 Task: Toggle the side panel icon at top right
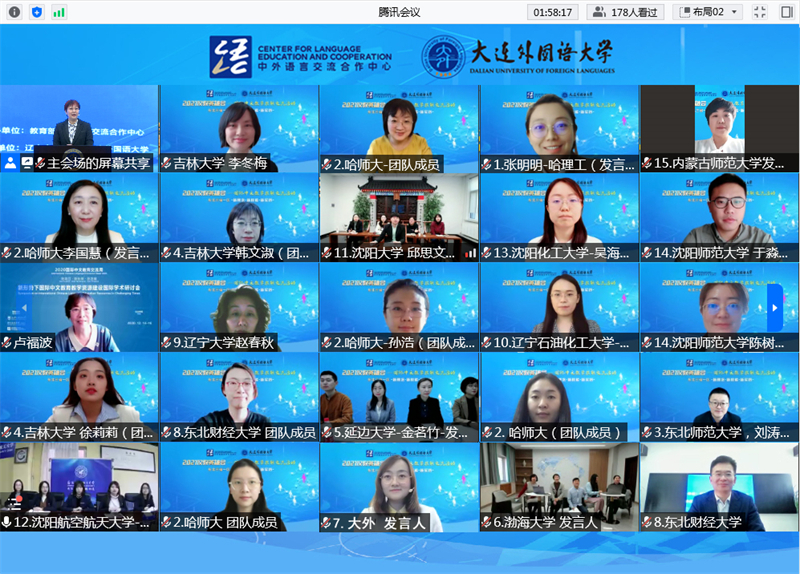(x=784, y=12)
